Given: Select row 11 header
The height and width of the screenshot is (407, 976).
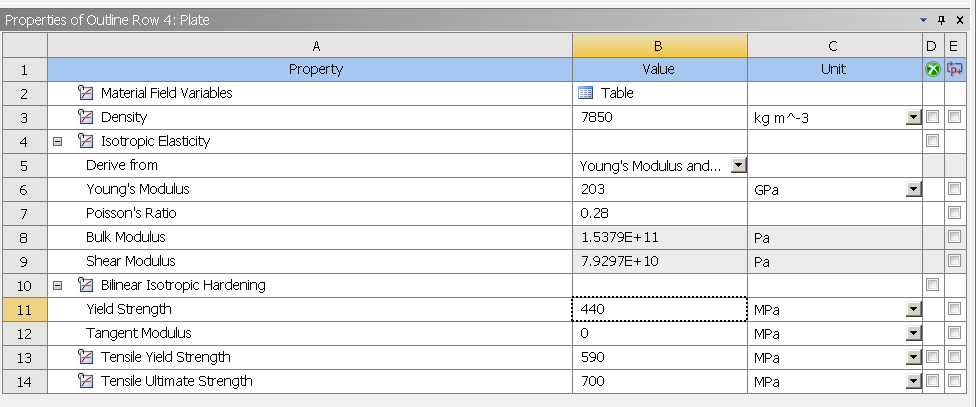Looking at the screenshot, I should pos(25,309).
